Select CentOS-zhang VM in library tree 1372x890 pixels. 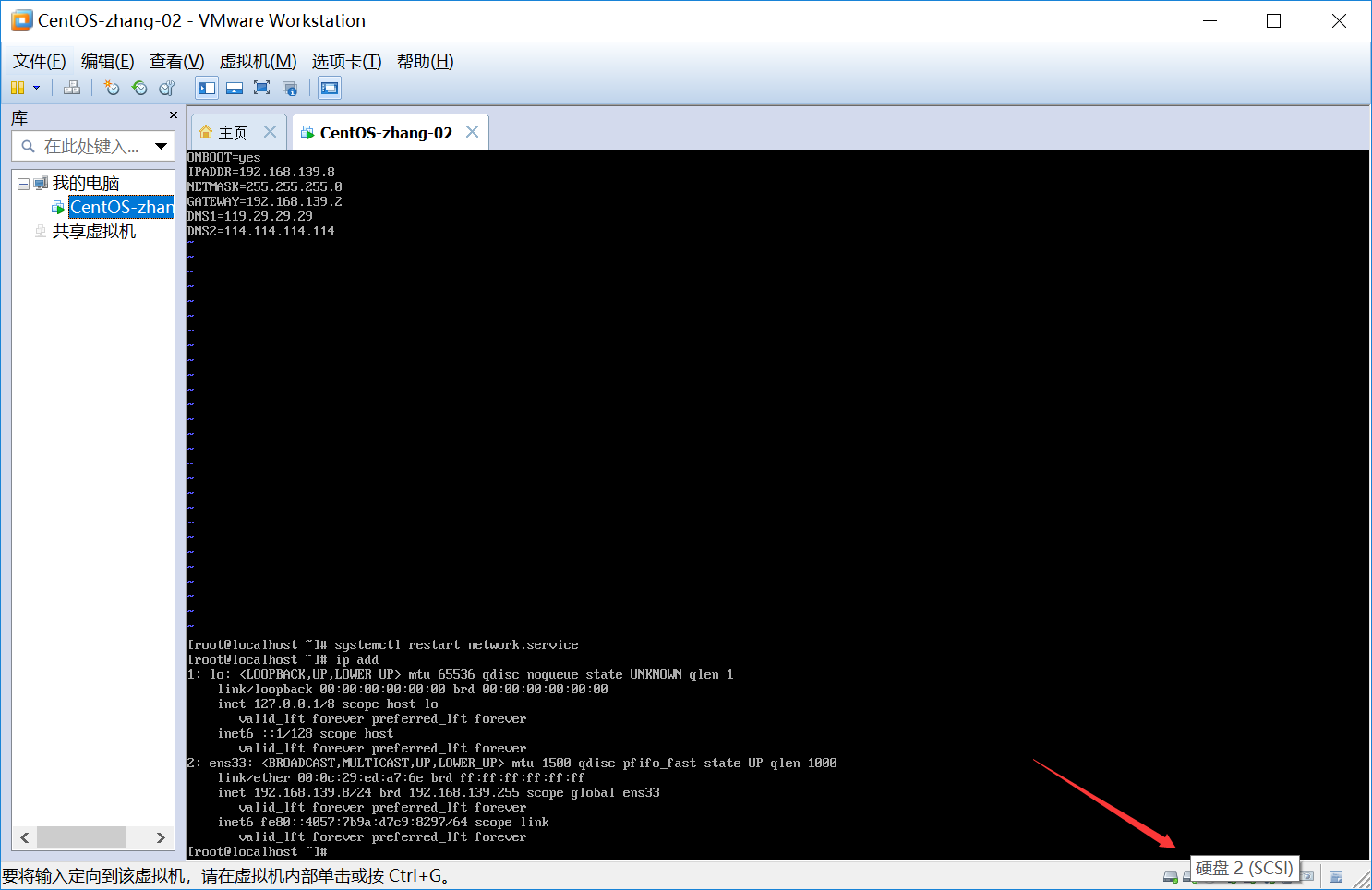coord(121,207)
